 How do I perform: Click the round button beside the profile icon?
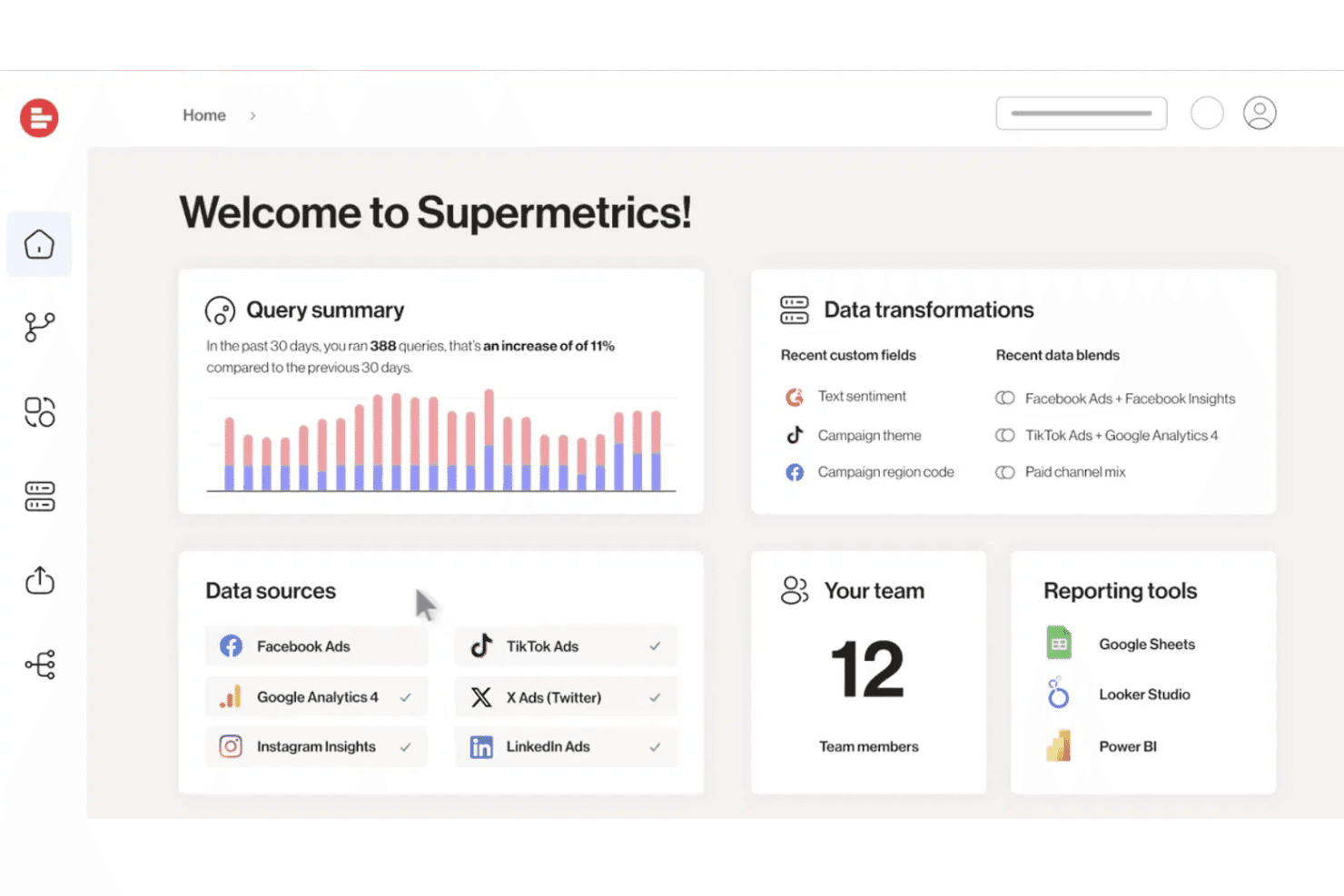tap(1207, 113)
